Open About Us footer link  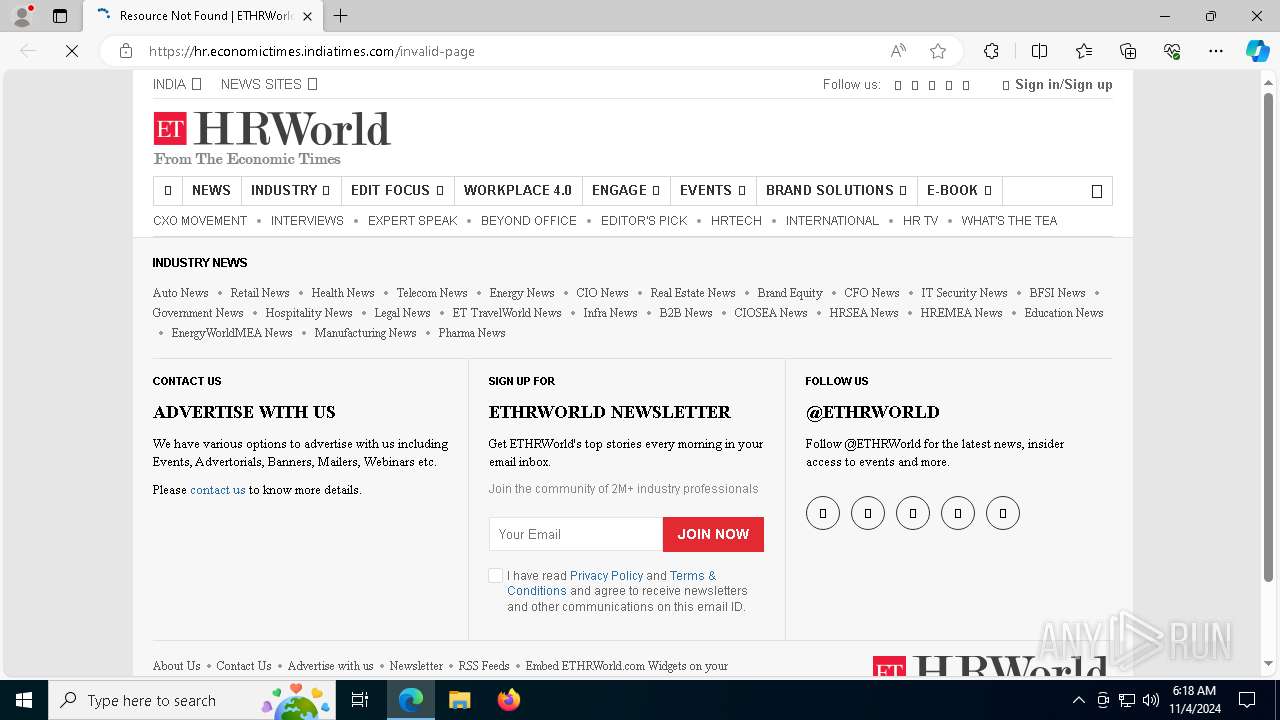(x=176, y=666)
